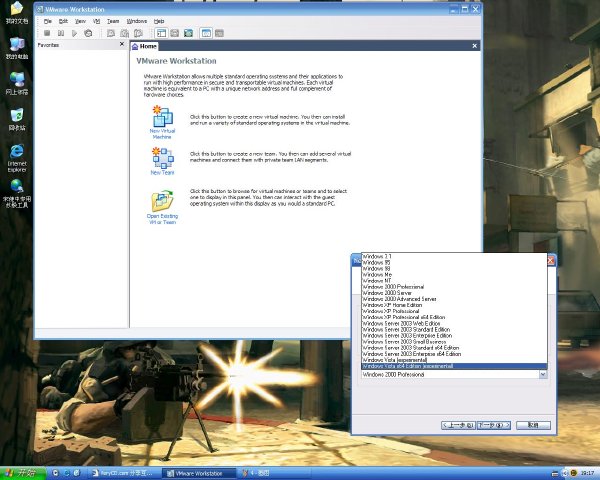This screenshot has width=600, height=480.
Task: Click the 上一步 (Back) button
Action: (x=458, y=425)
